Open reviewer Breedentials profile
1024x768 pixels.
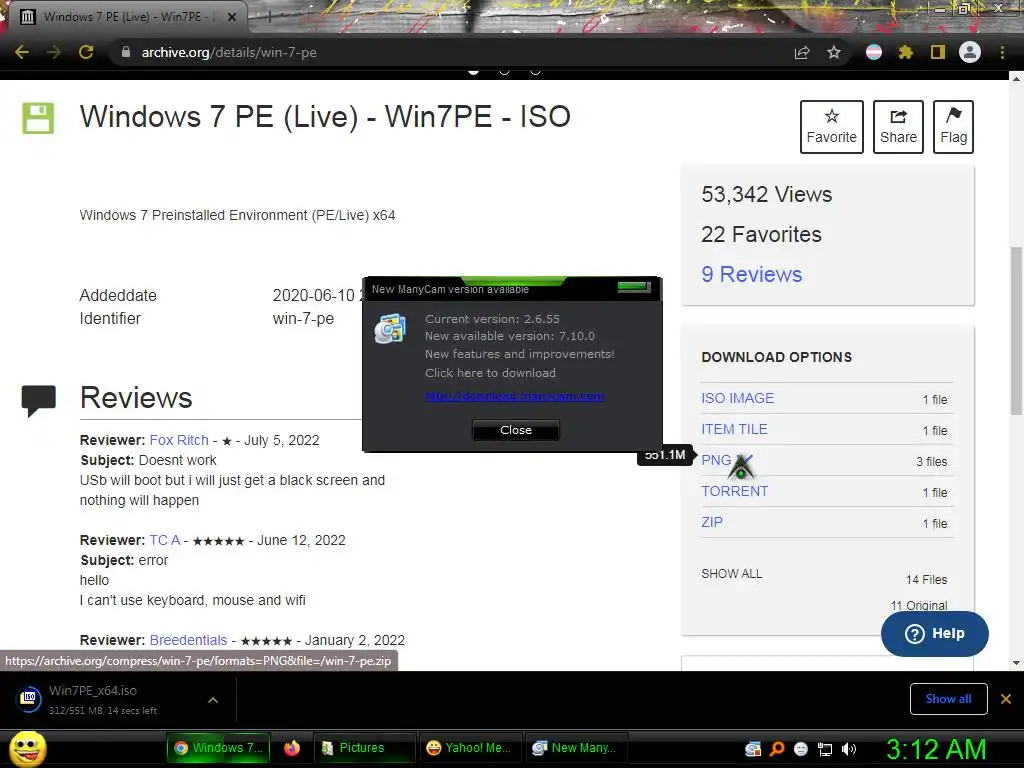pos(188,640)
